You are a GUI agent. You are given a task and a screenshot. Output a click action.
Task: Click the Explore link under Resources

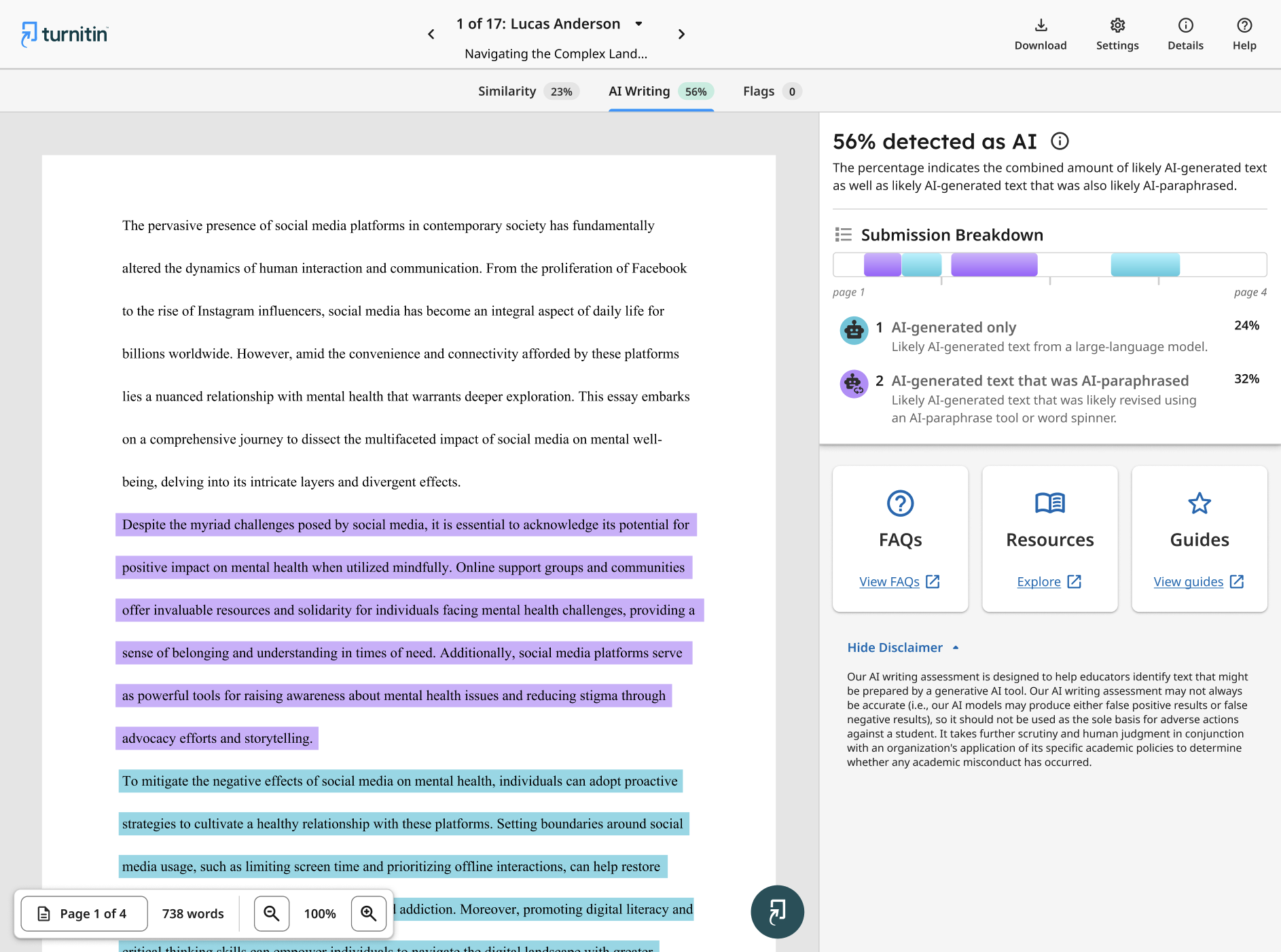click(1039, 581)
